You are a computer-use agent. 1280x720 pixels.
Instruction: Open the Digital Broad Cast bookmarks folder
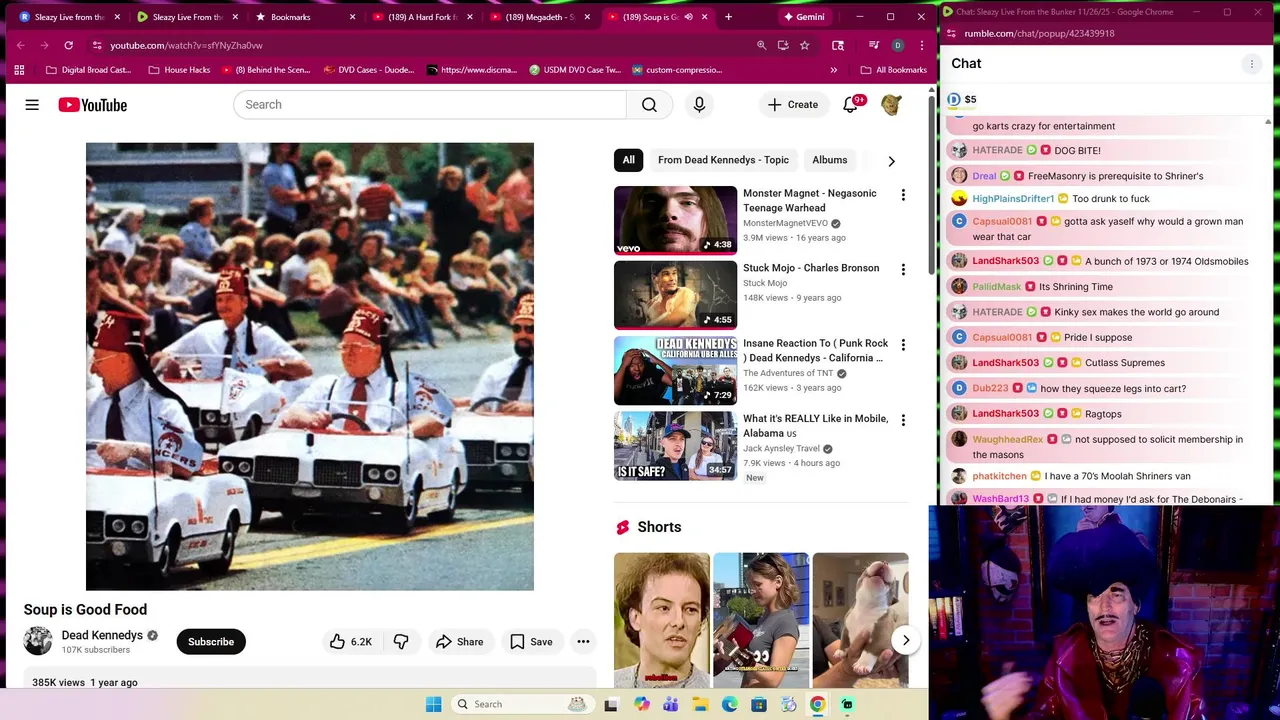(88, 70)
